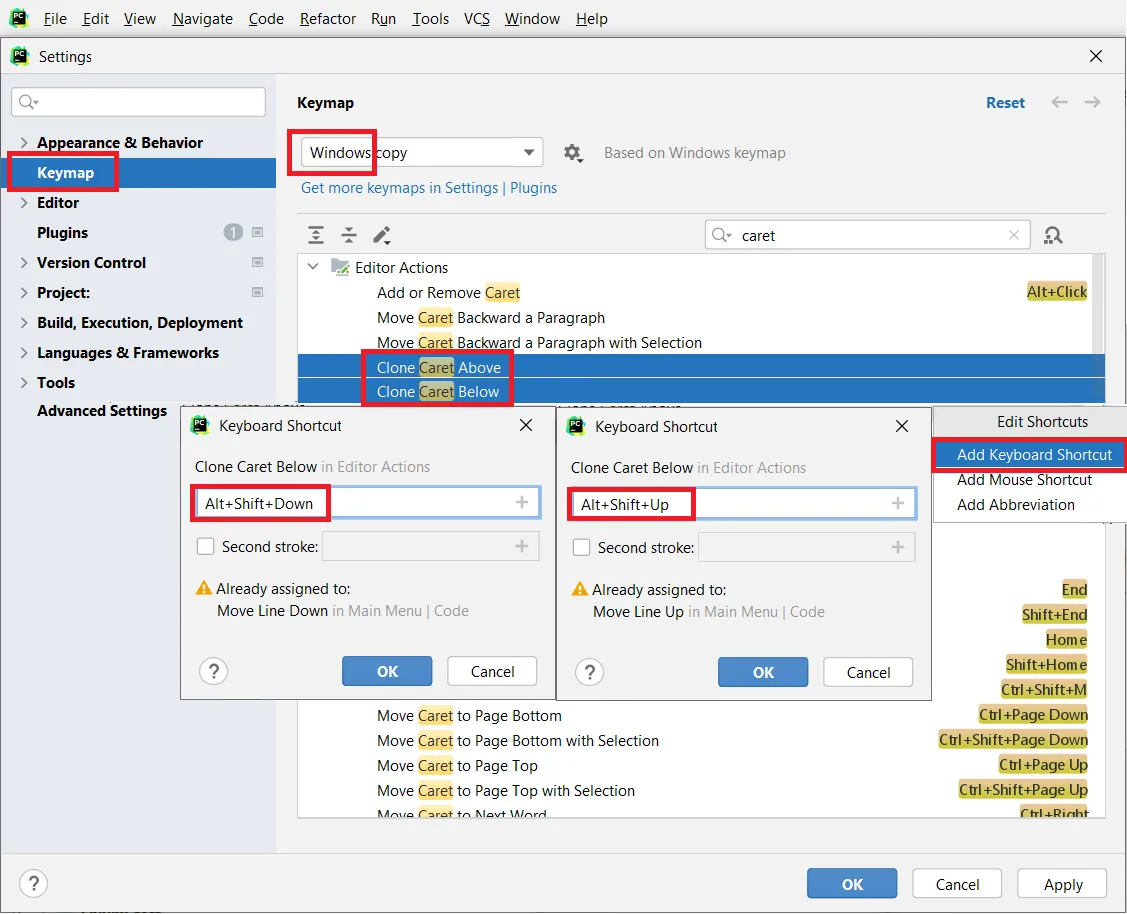
Task: Select Advanced Settings in sidebar
Action: coord(102,411)
